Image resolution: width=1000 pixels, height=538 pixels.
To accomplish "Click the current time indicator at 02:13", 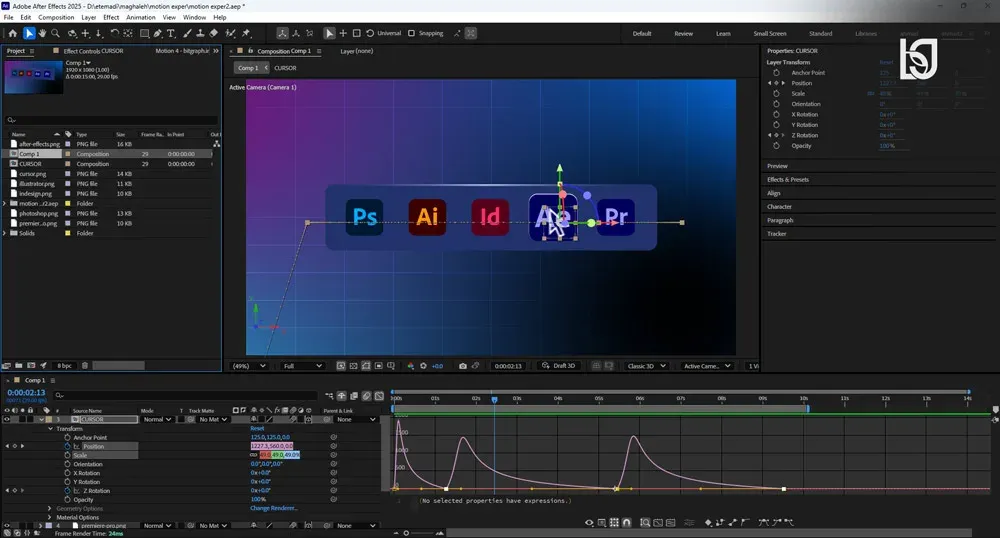I will point(494,399).
